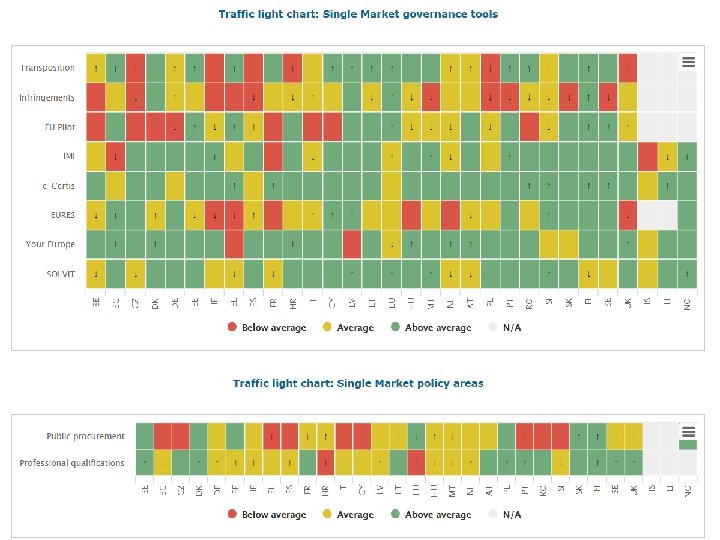Open the policy areas chart hamburger menu
Screen dimensions: 720x540
click(x=688, y=432)
